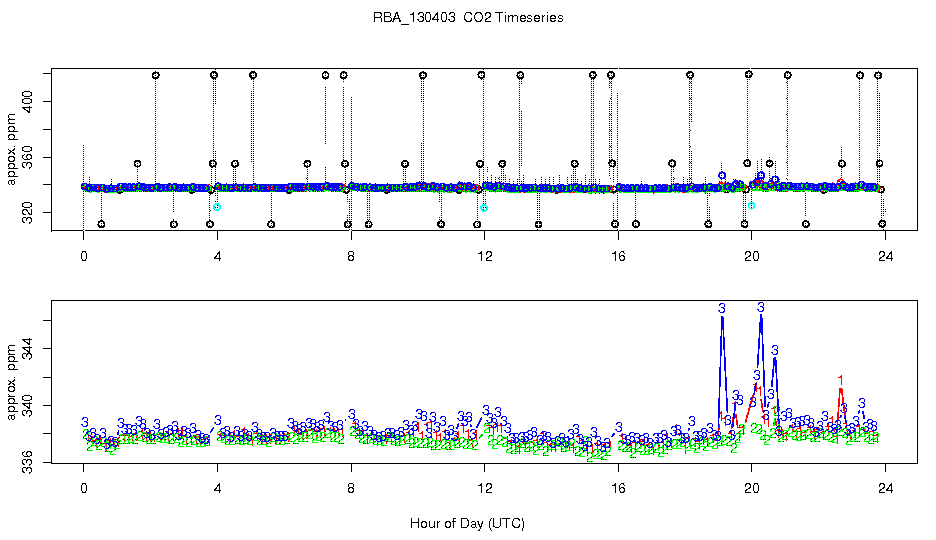Click the red 1 peak label near hour 22.6
The image size is (936, 540).
click(840, 380)
